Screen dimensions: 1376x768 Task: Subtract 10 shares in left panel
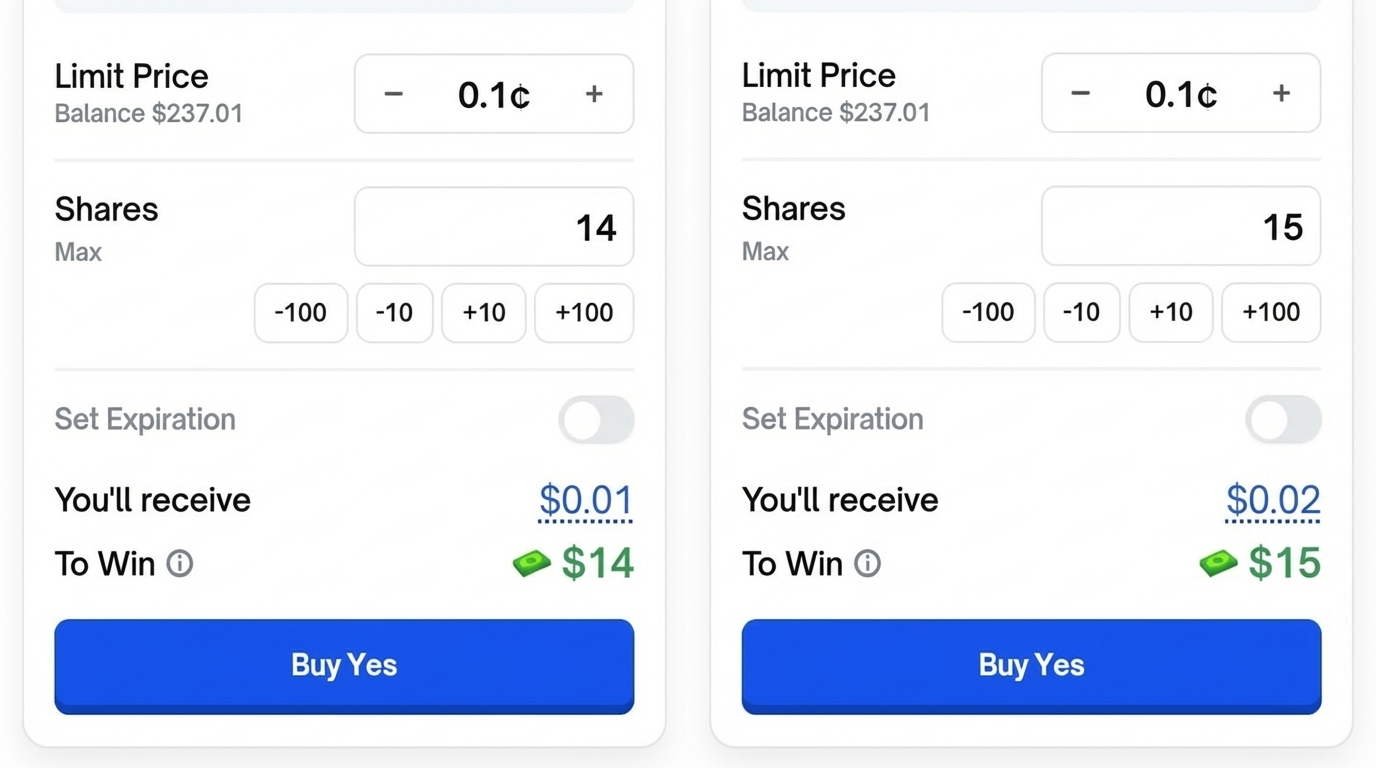(x=395, y=313)
